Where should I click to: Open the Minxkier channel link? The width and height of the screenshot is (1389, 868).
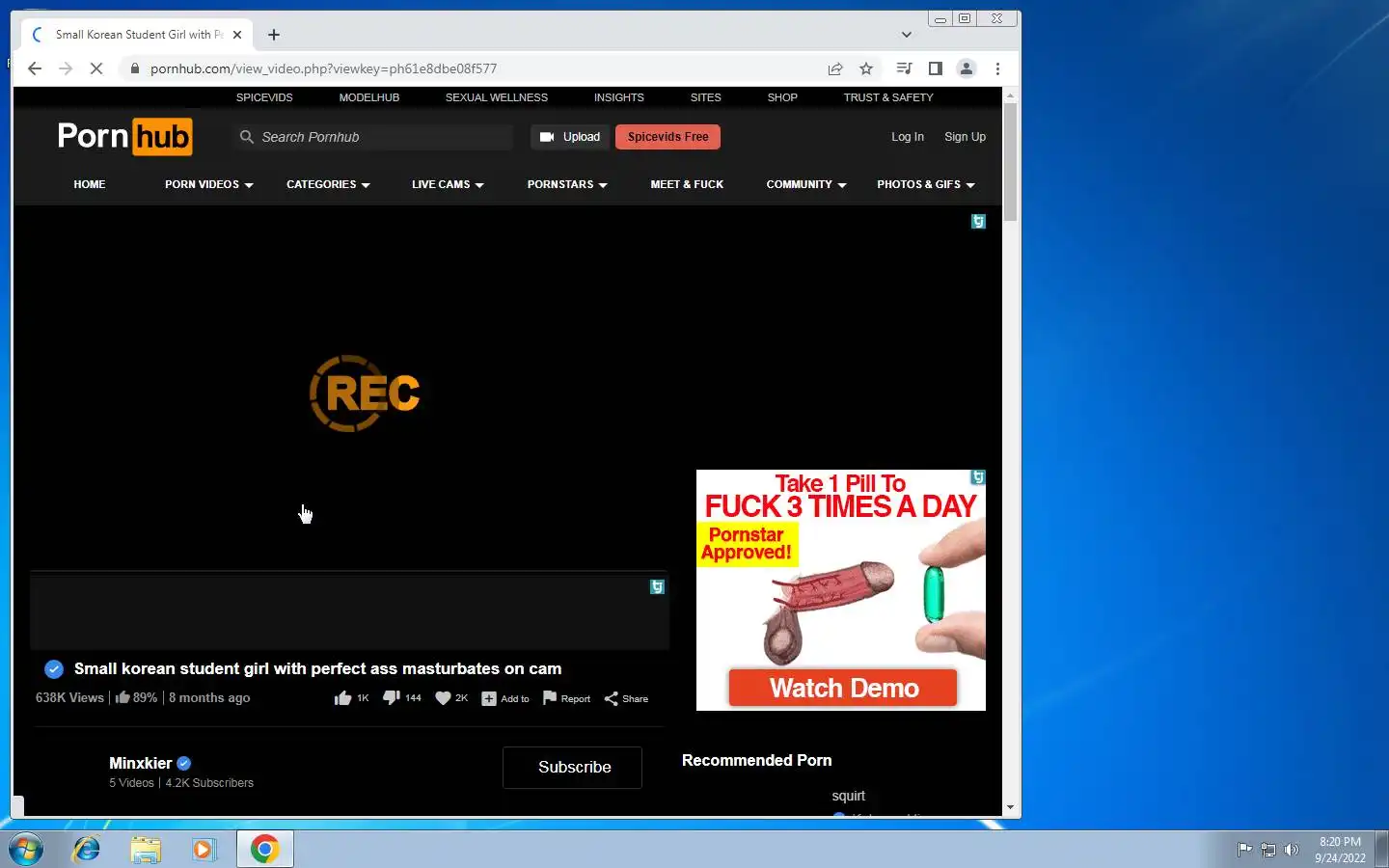point(141,763)
